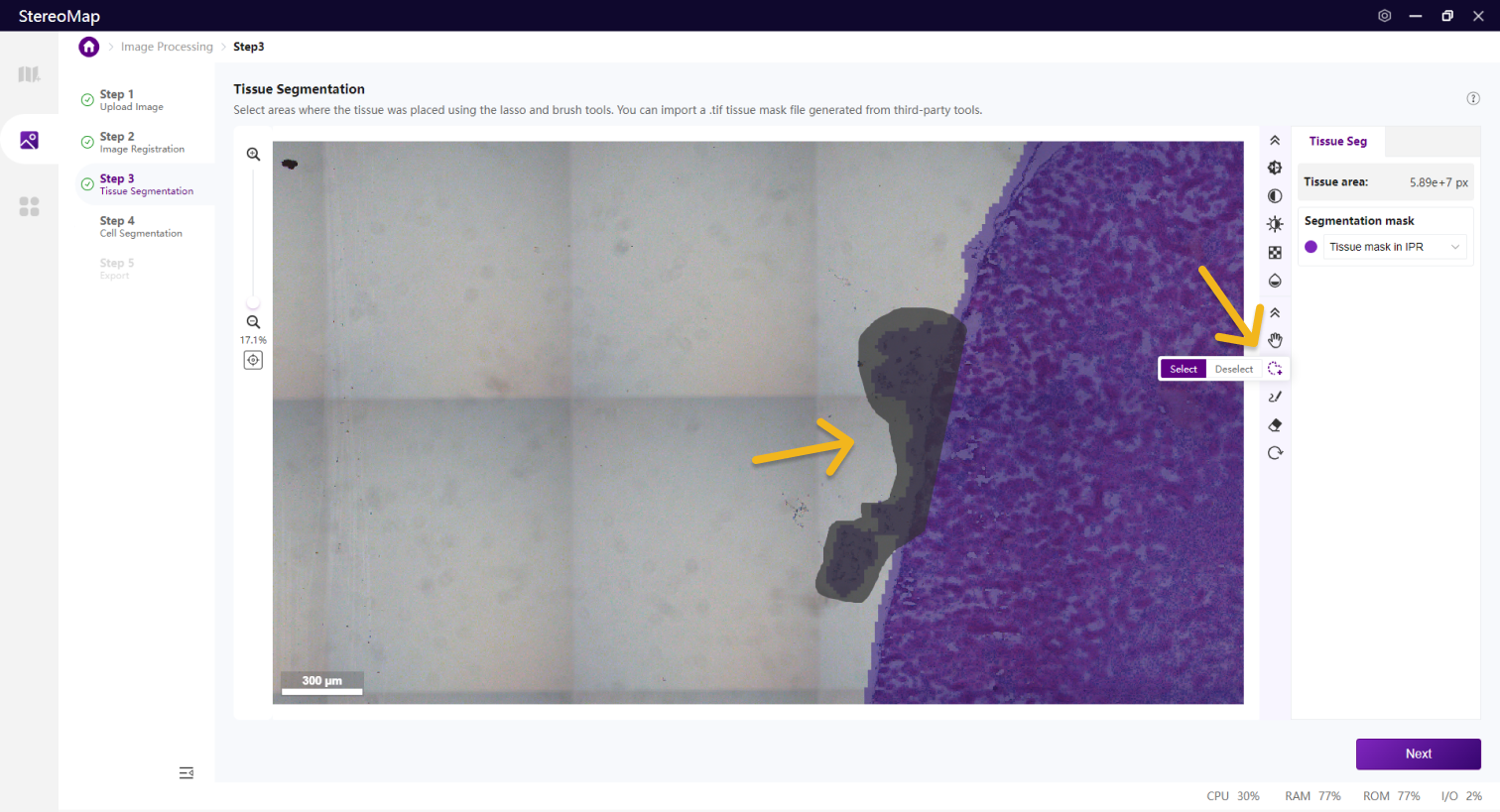Image resolution: width=1500 pixels, height=812 pixels.
Task: Click the Next button
Action: 1418,754
